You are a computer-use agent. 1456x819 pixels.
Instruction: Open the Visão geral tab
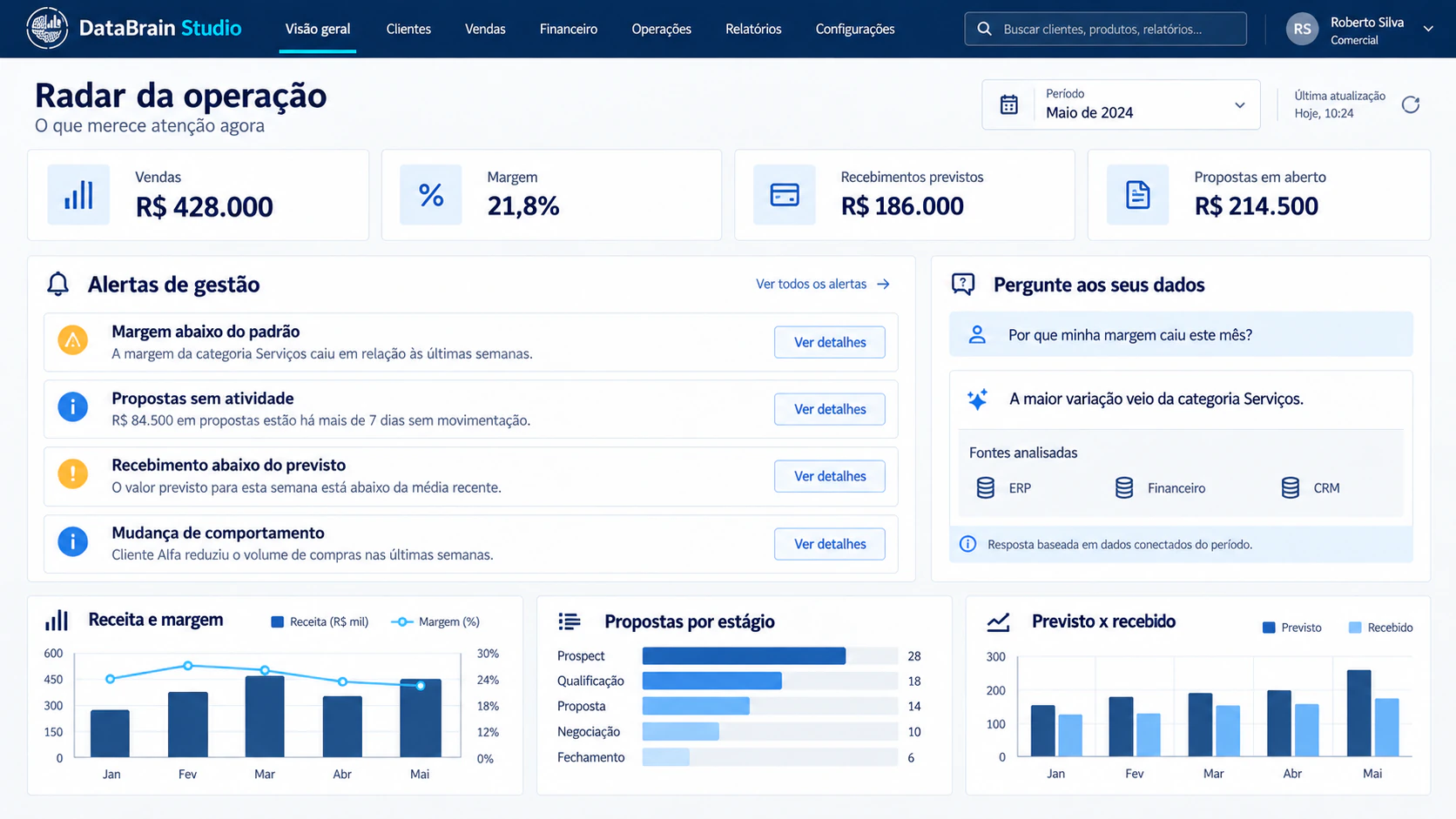[318, 29]
